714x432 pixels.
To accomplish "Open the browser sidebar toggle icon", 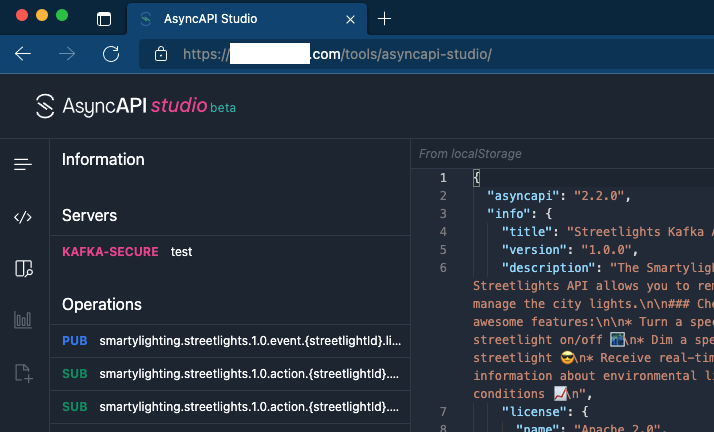I will tap(104, 19).
